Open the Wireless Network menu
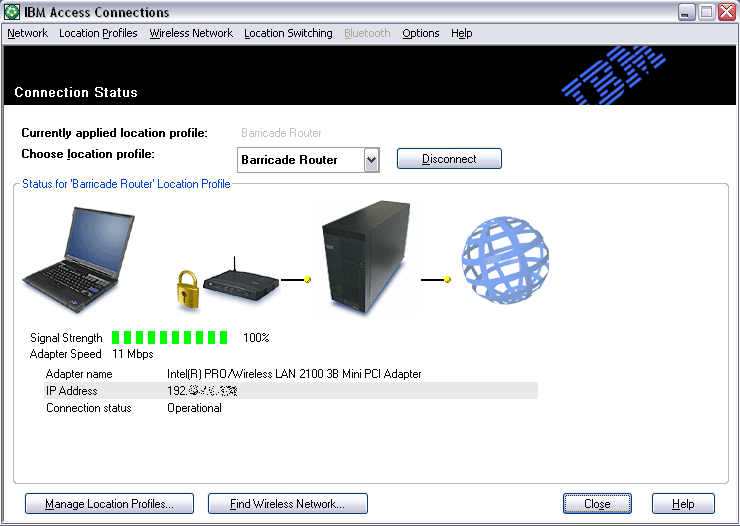740x526 pixels. tap(191, 33)
